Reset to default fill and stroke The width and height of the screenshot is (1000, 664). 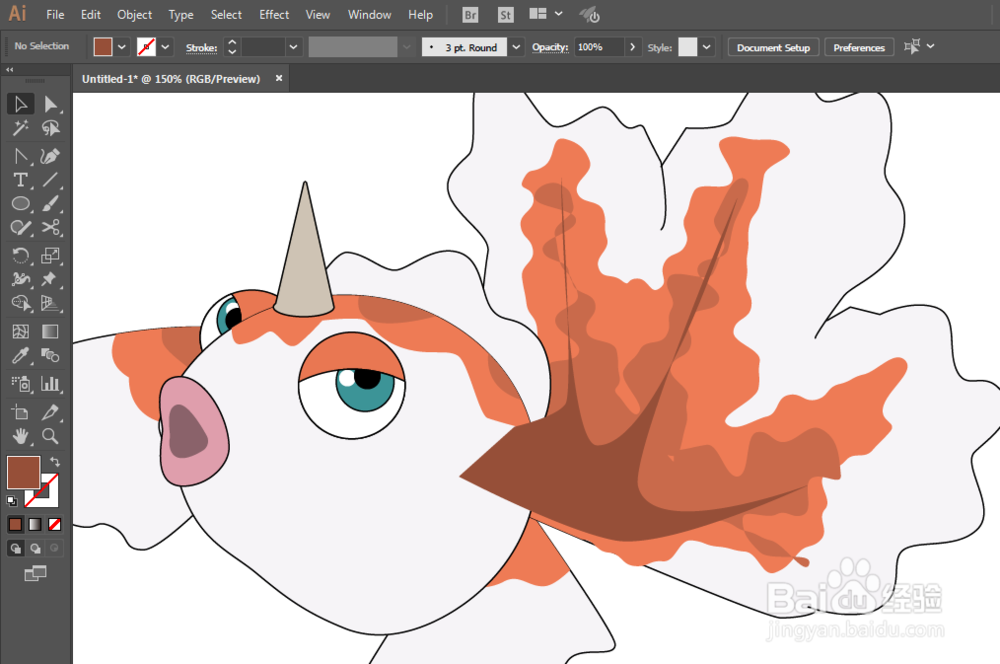(x=11, y=501)
